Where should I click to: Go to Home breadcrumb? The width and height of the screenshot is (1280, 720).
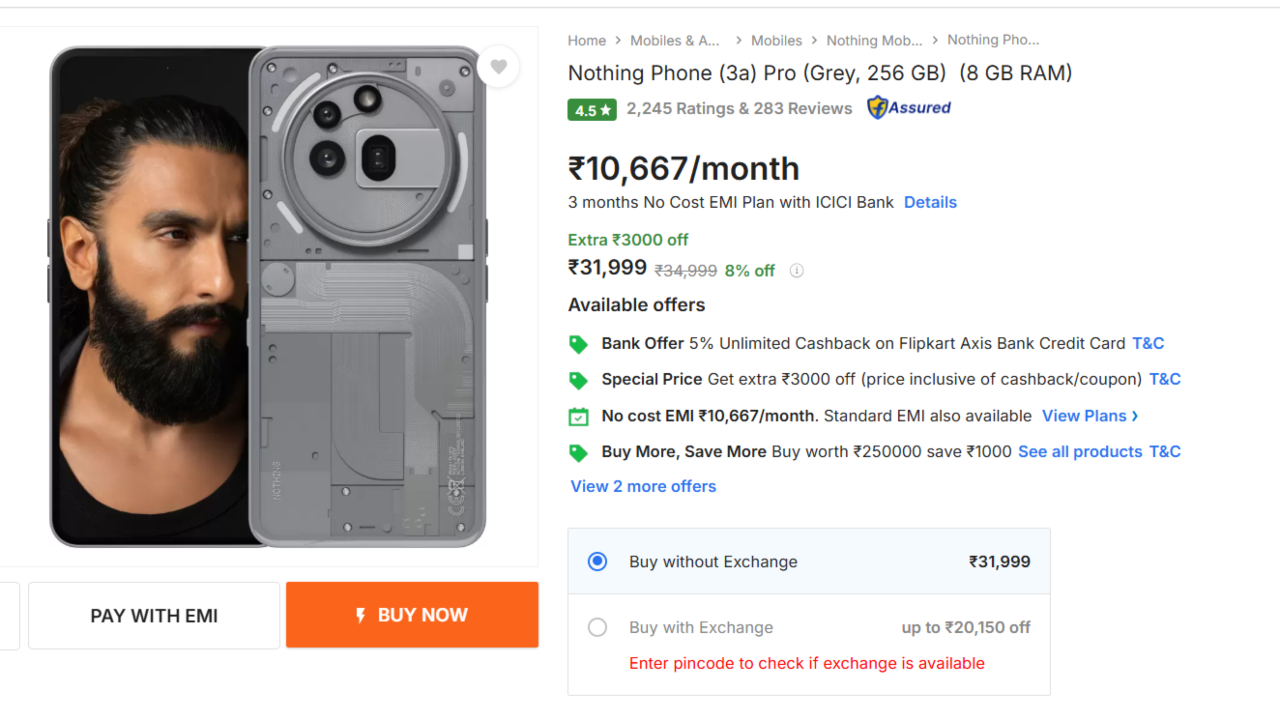(x=587, y=41)
